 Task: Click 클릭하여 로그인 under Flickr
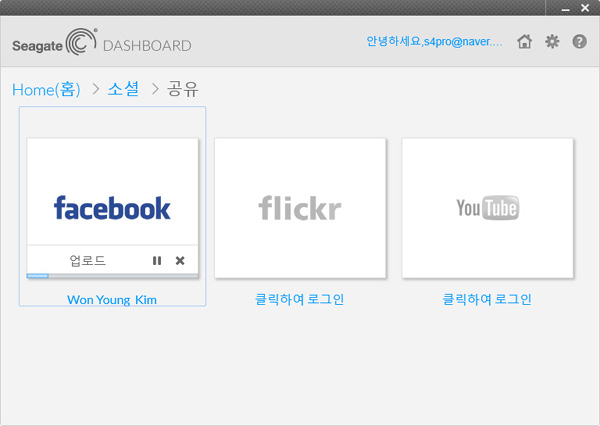pyautogui.click(x=300, y=299)
